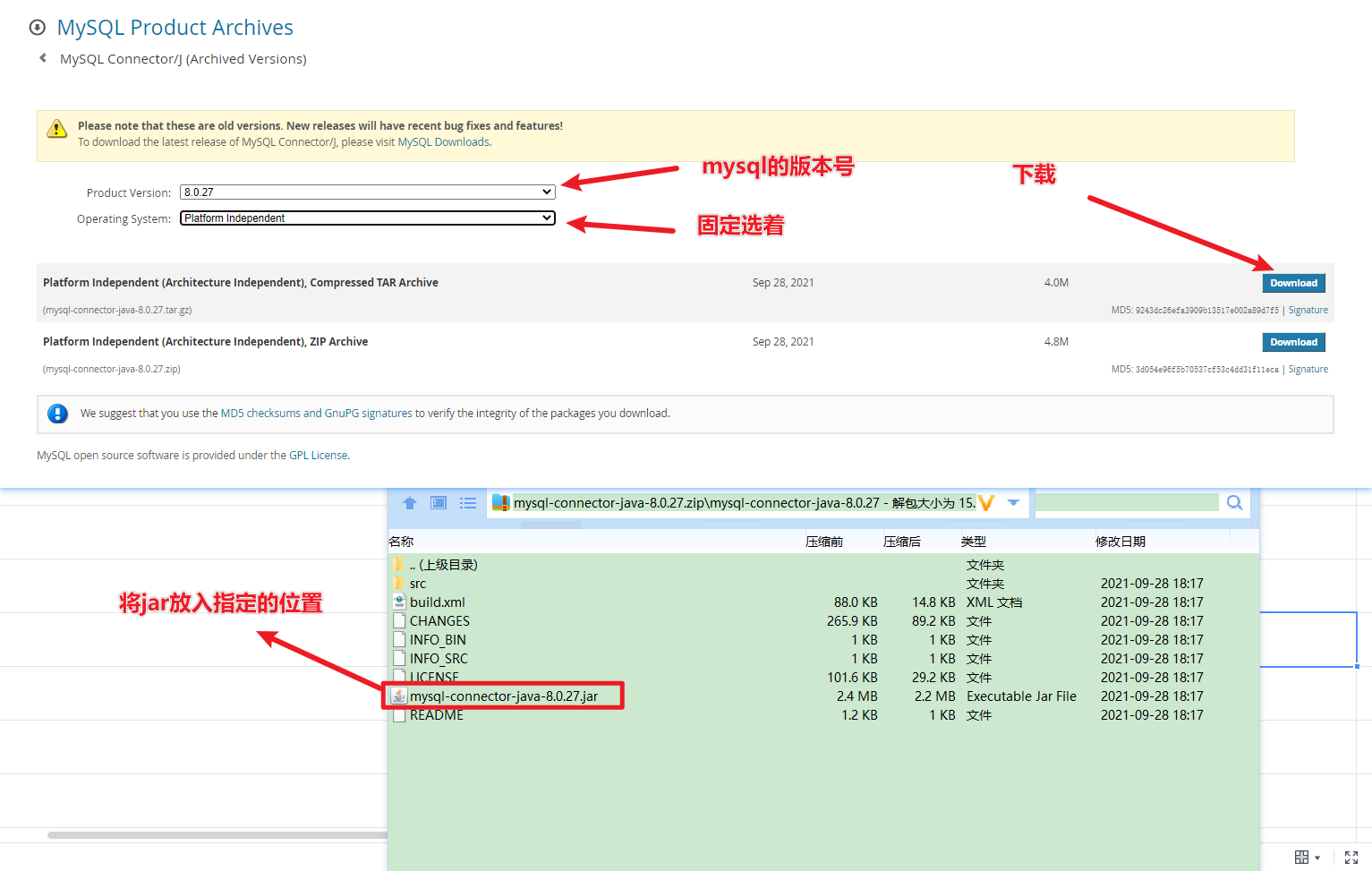1372x871 pixels.
Task: Click the Executable Jar File type cell
Action: coord(1021,696)
